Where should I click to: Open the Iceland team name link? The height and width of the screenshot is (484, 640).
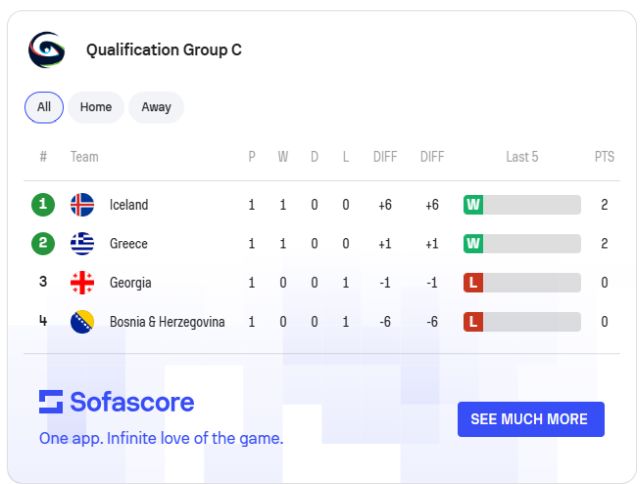coord(129,205)
